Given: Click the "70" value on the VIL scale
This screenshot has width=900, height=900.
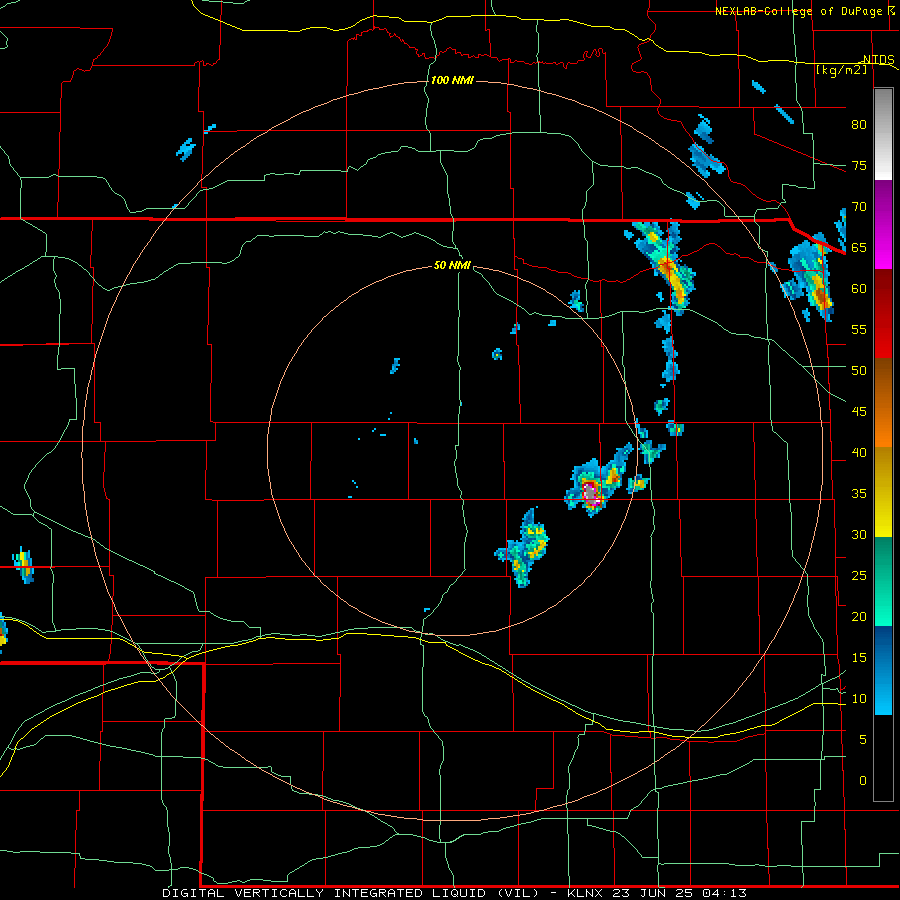Looking at the screenshot, I should click(x=859, y=207).
